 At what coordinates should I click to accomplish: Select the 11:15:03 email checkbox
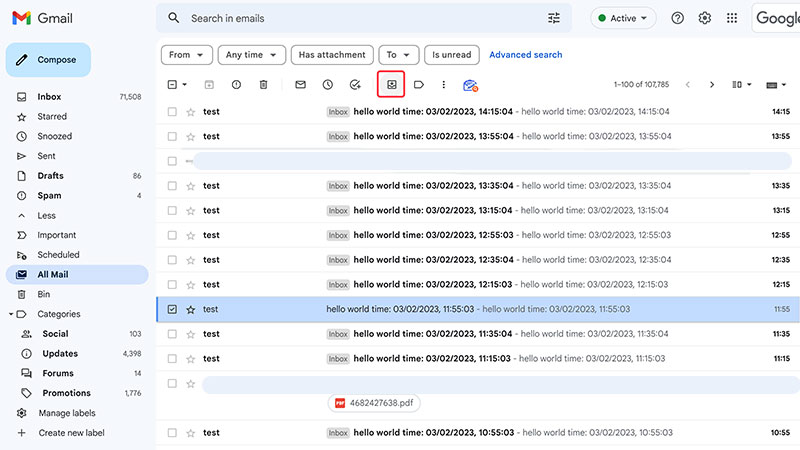[x=172, y=359]
